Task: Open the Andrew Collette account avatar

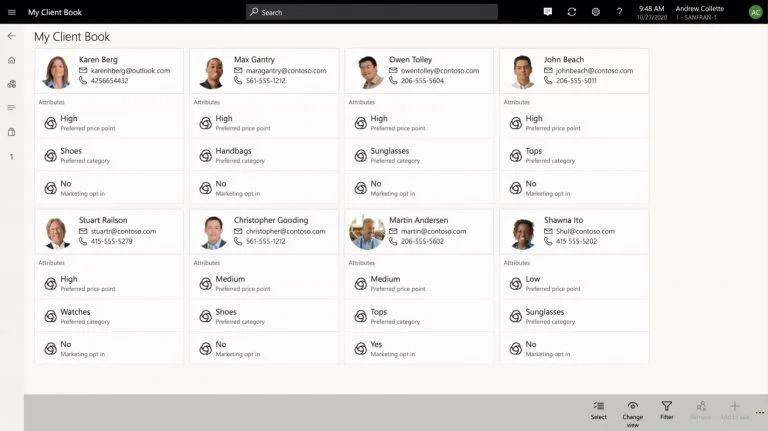Action: pyautogui.click(x=755, y=12)
